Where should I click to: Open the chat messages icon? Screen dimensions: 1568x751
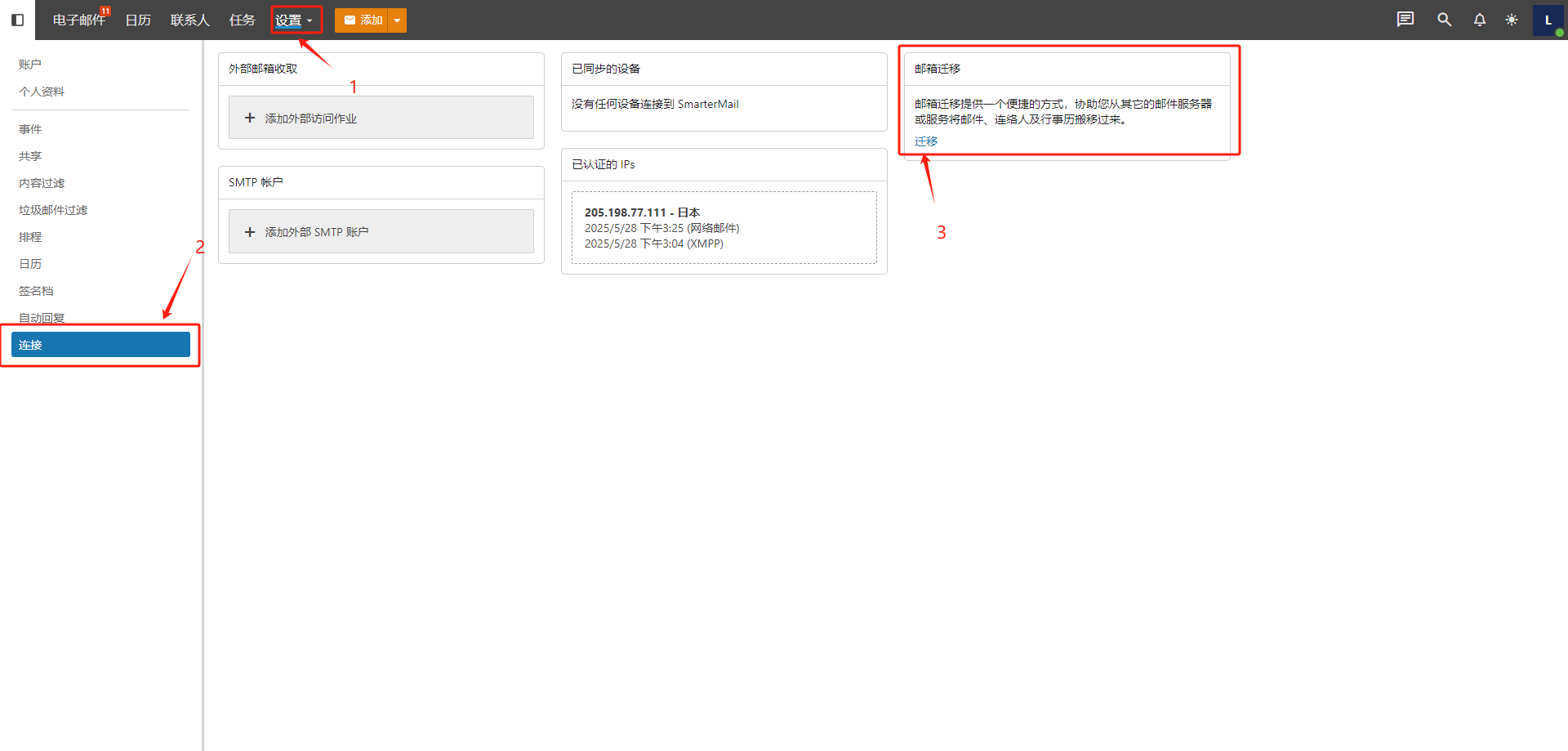click(x=1405, y=20)
